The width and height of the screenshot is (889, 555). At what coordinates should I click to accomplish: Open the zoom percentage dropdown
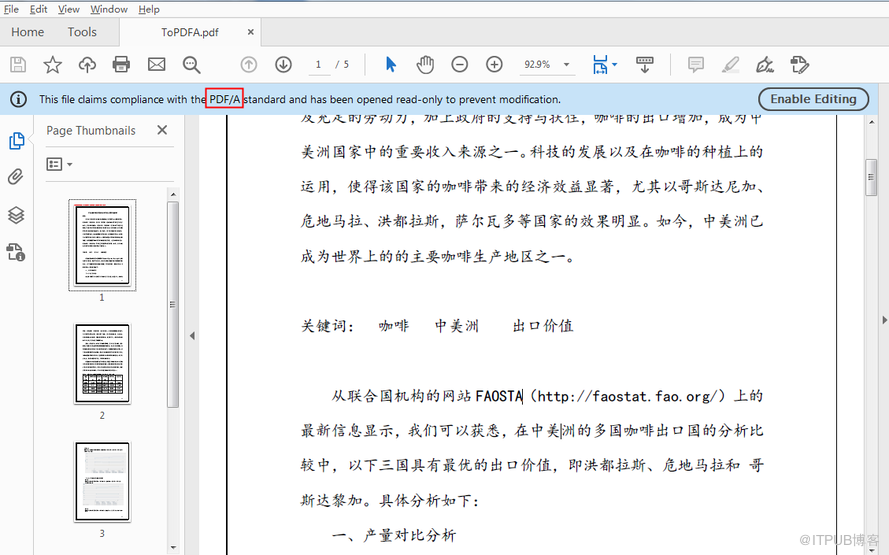(x=567, y=65)
